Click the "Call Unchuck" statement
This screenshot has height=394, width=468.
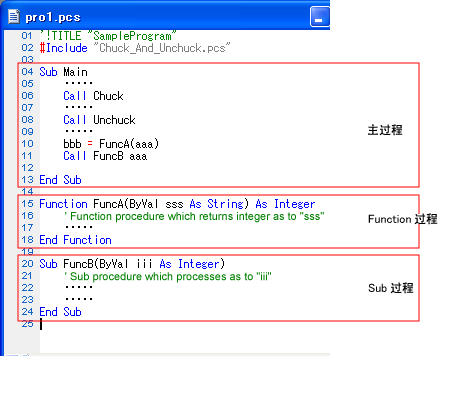pos(99,120)
